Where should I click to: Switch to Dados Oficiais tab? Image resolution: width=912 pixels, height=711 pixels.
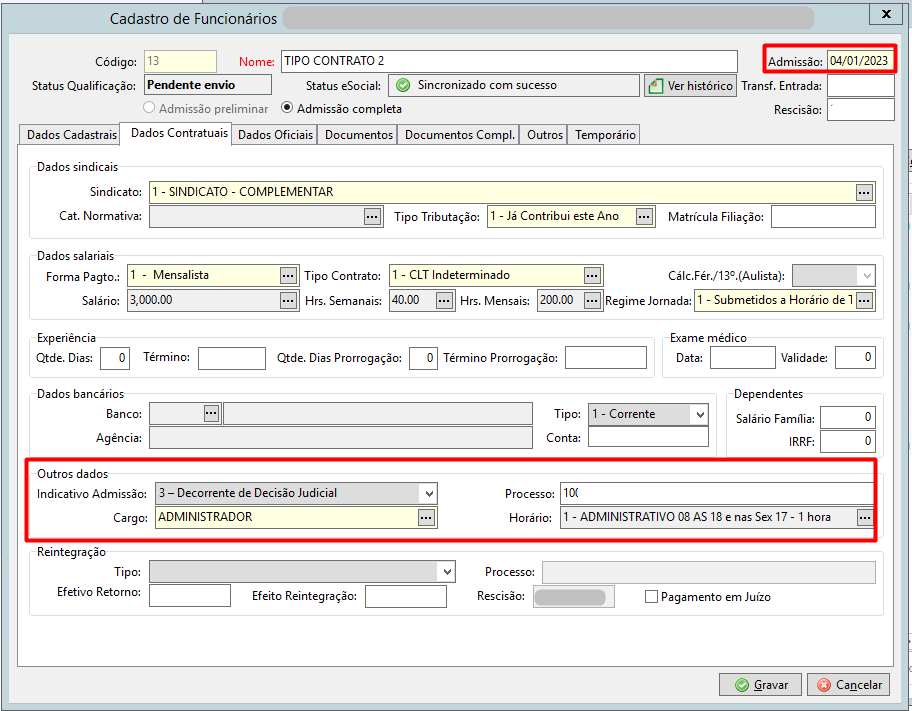(275, 135)
